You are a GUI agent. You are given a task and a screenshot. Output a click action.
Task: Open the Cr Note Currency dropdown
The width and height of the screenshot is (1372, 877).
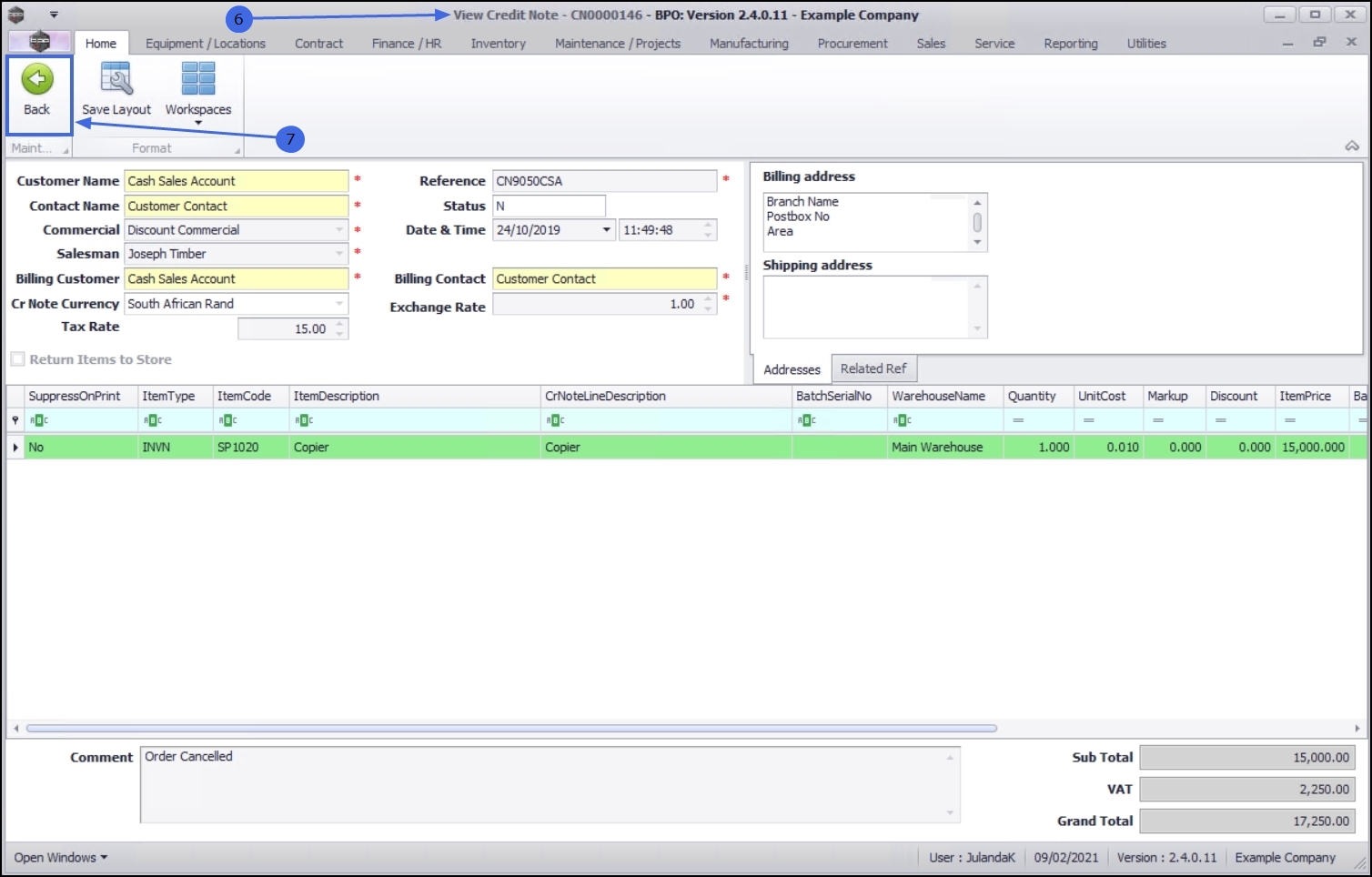pos(339,304)
